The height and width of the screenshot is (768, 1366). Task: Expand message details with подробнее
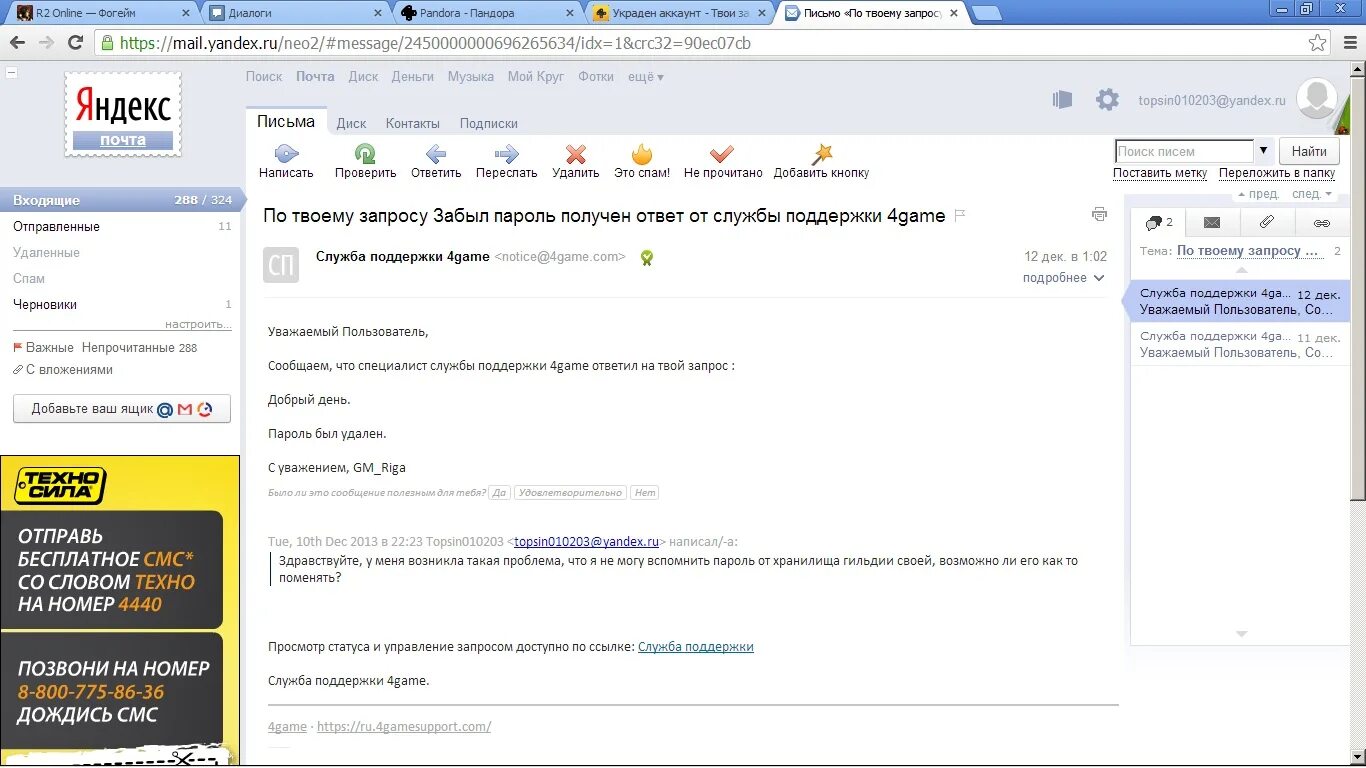tap(1063, 278)
